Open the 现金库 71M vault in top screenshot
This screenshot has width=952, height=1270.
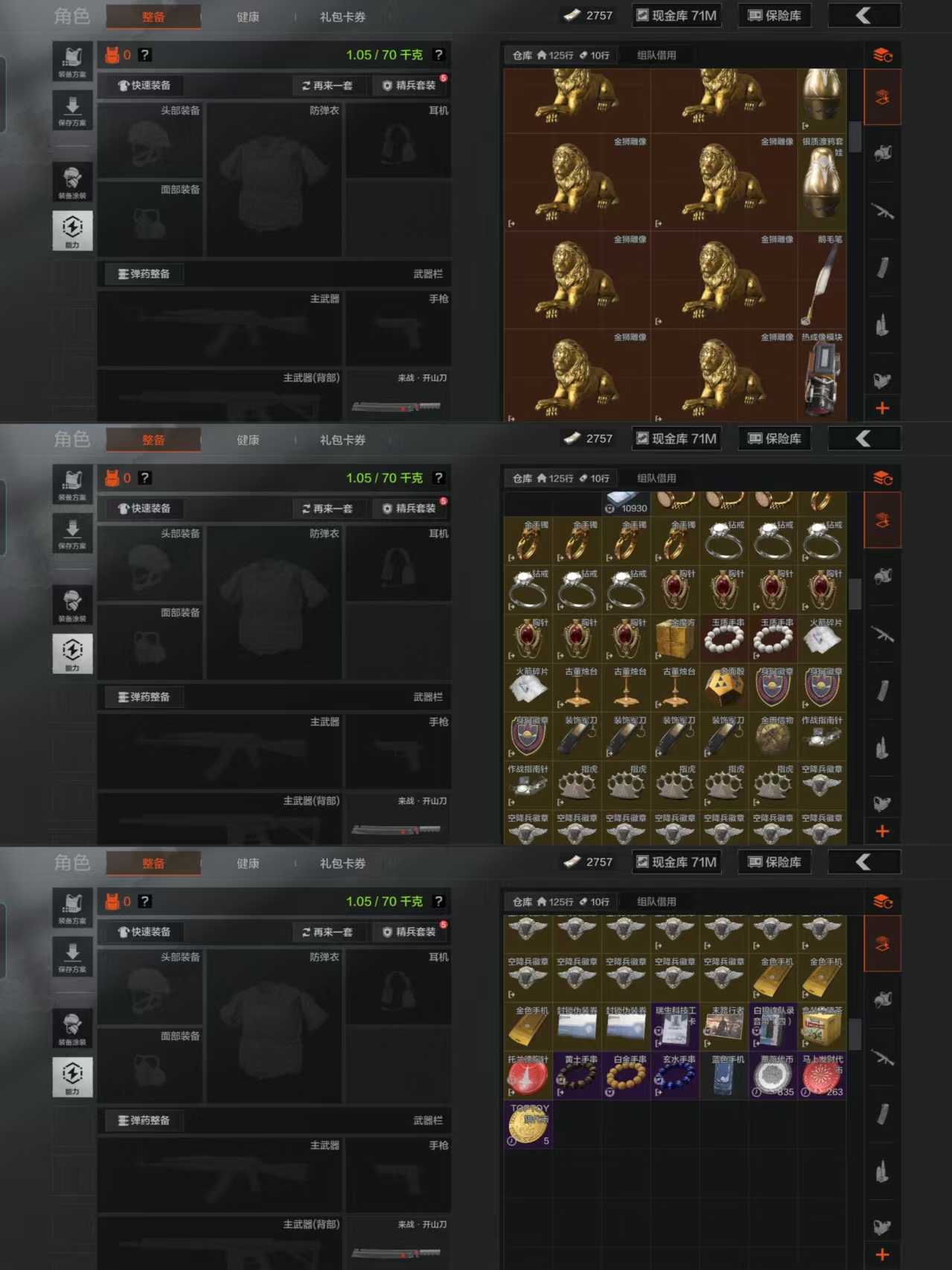point(677,16)
